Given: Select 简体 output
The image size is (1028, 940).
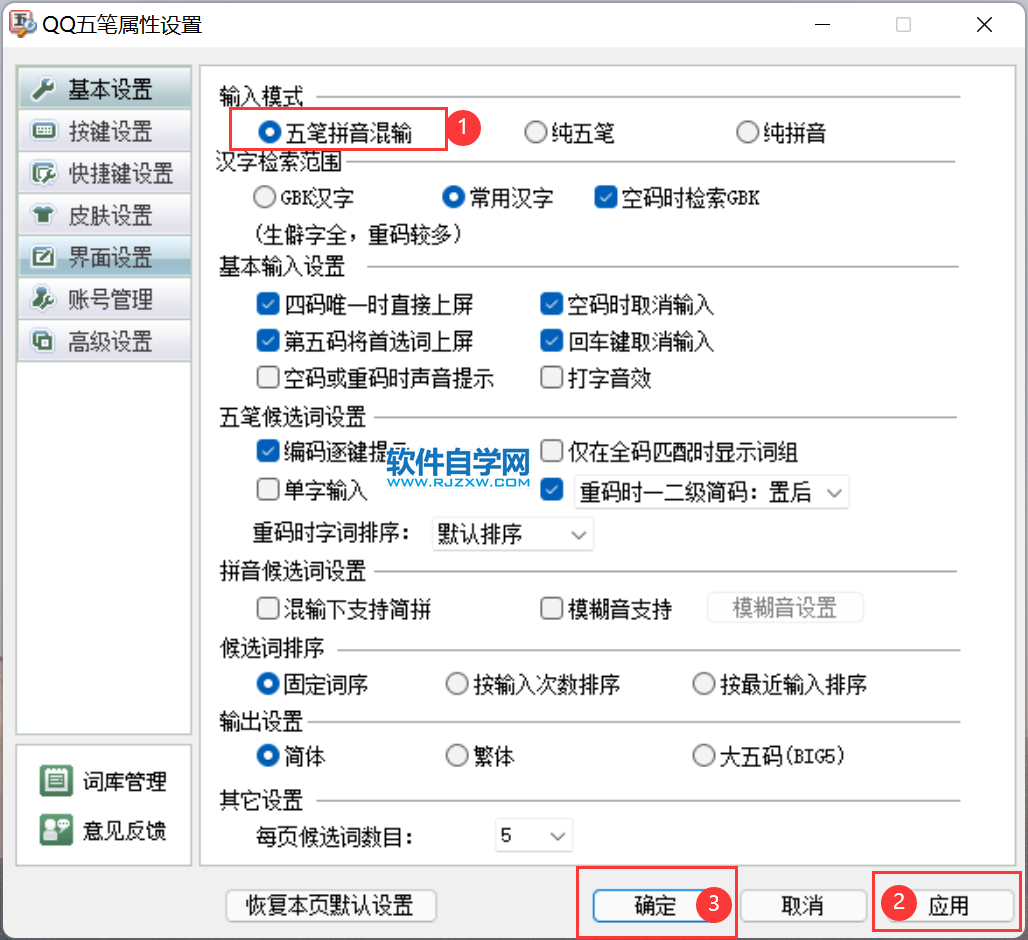Looking at the screenshot, I should [x=268, y=756].
